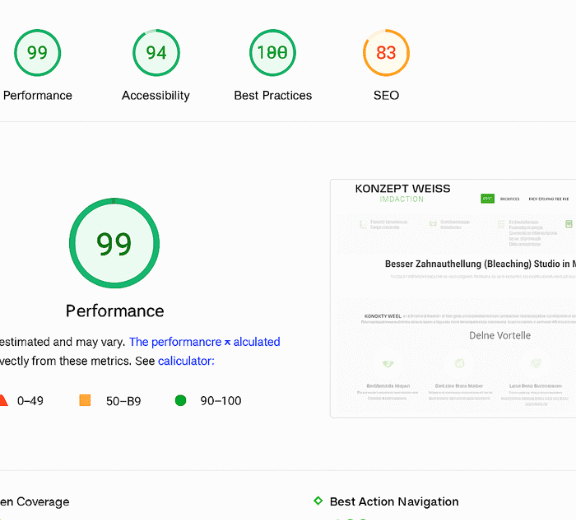Click the SEO category label

coord(386,95)
